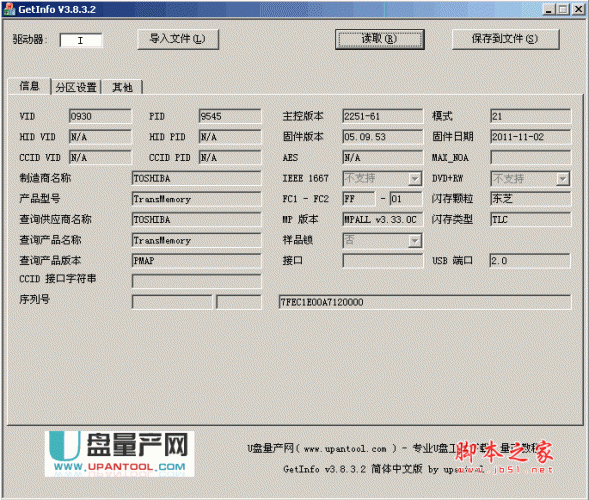Click the 查询产品版本 field showing PMAP

point(196,261)
